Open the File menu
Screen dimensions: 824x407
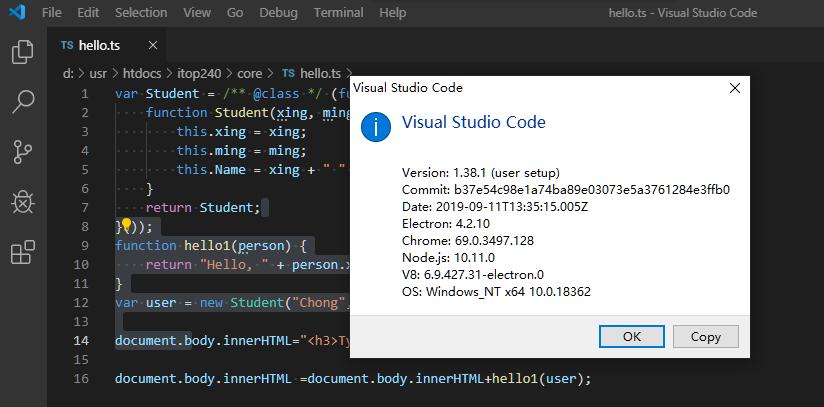[x=52, y=13]
